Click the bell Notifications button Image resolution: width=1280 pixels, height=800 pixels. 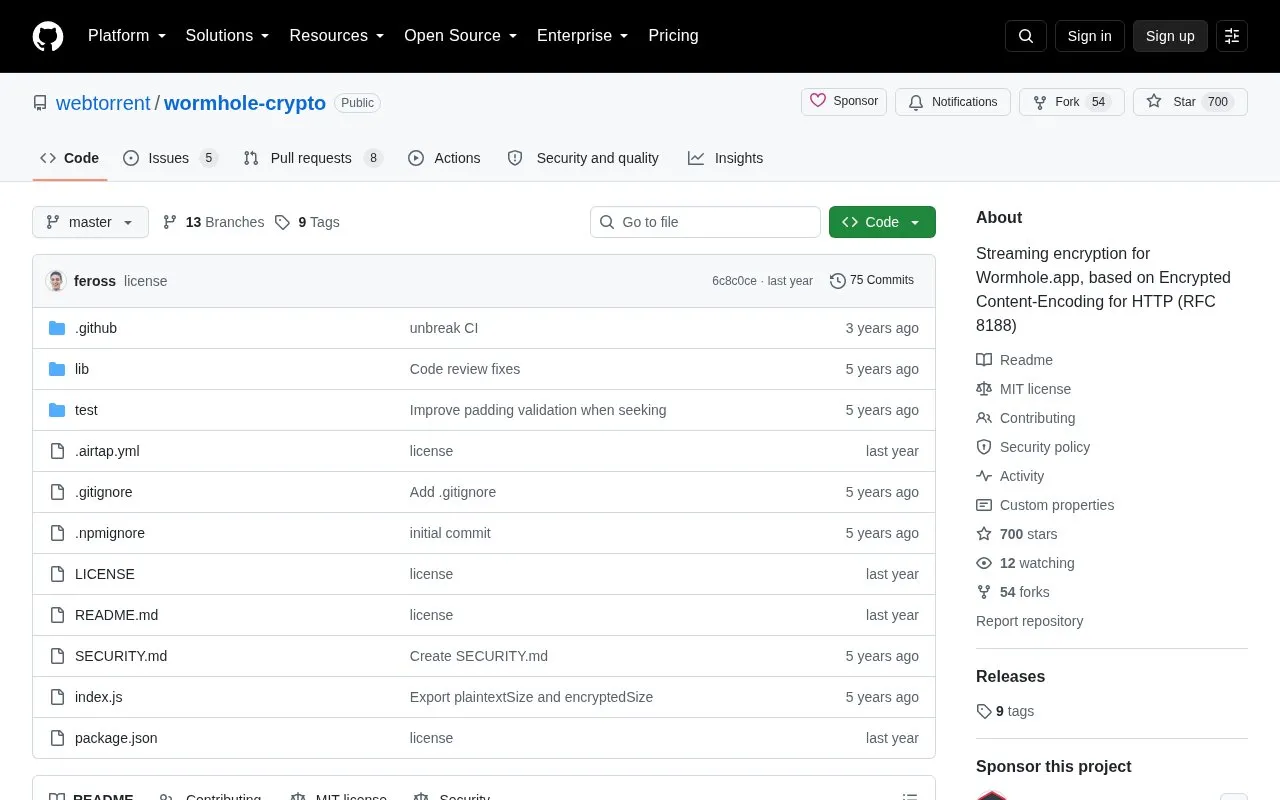[953, 102]
